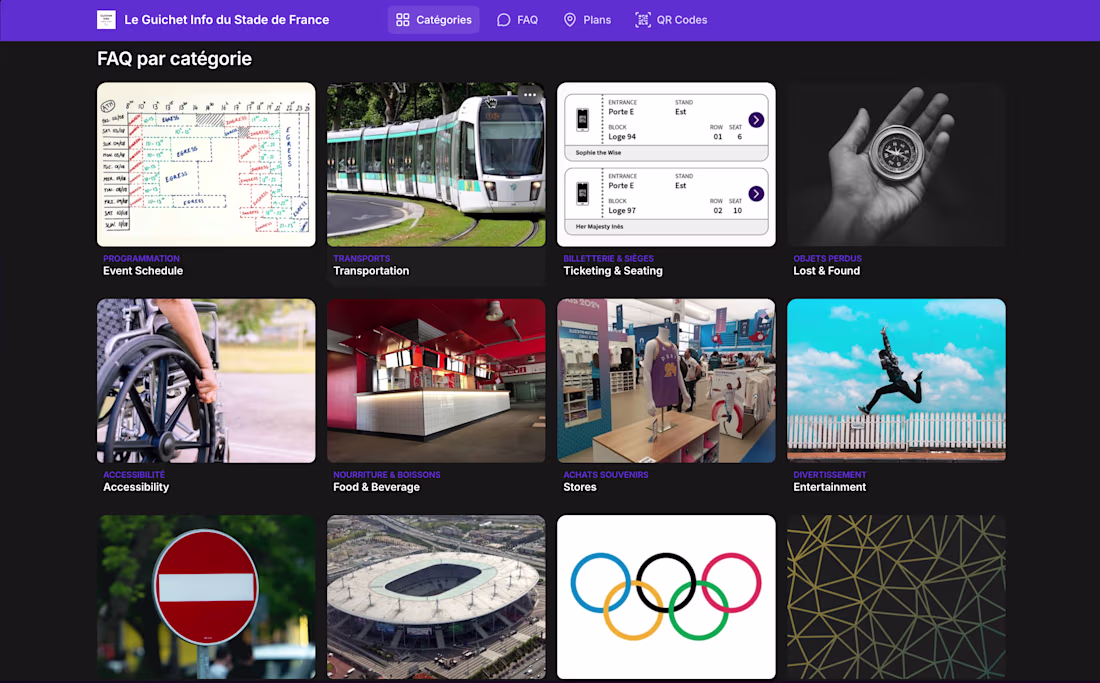Click the hand holding compass thumbnail
Screen dimensions: 1100x683
(897, 165)
